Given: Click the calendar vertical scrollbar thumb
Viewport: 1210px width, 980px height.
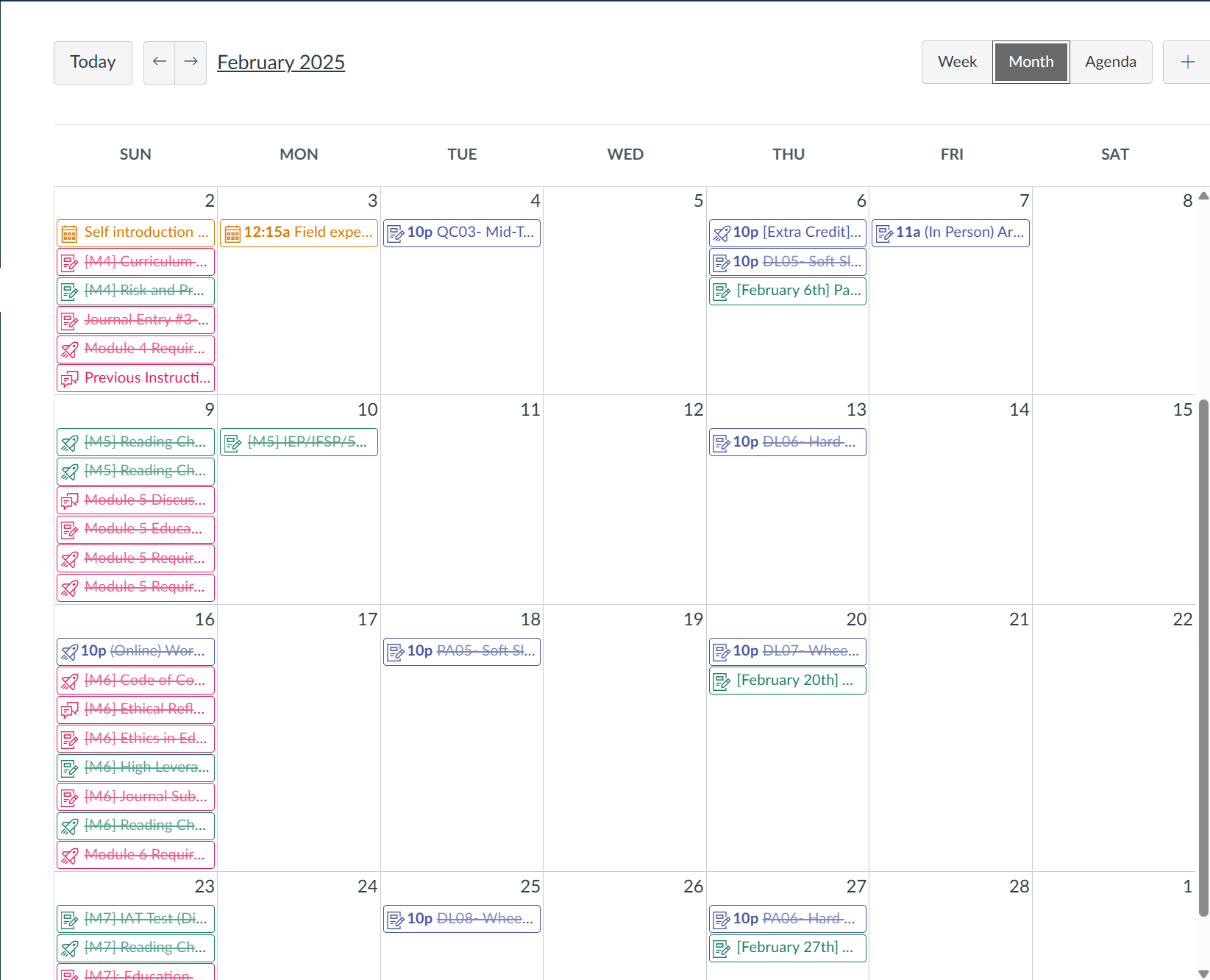Looking at the screenshot, I should click(1203, 658).
